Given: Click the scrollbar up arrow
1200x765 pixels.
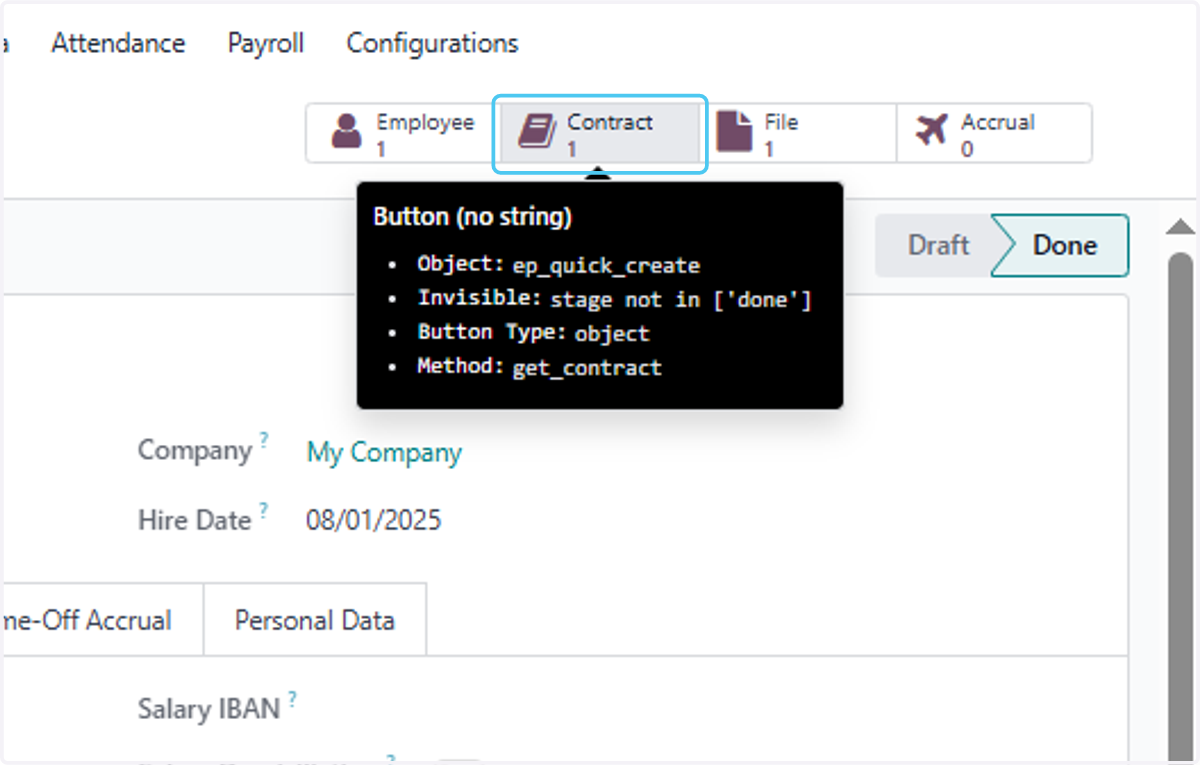Looking at the screenshot, I should tap(1181, 226).
